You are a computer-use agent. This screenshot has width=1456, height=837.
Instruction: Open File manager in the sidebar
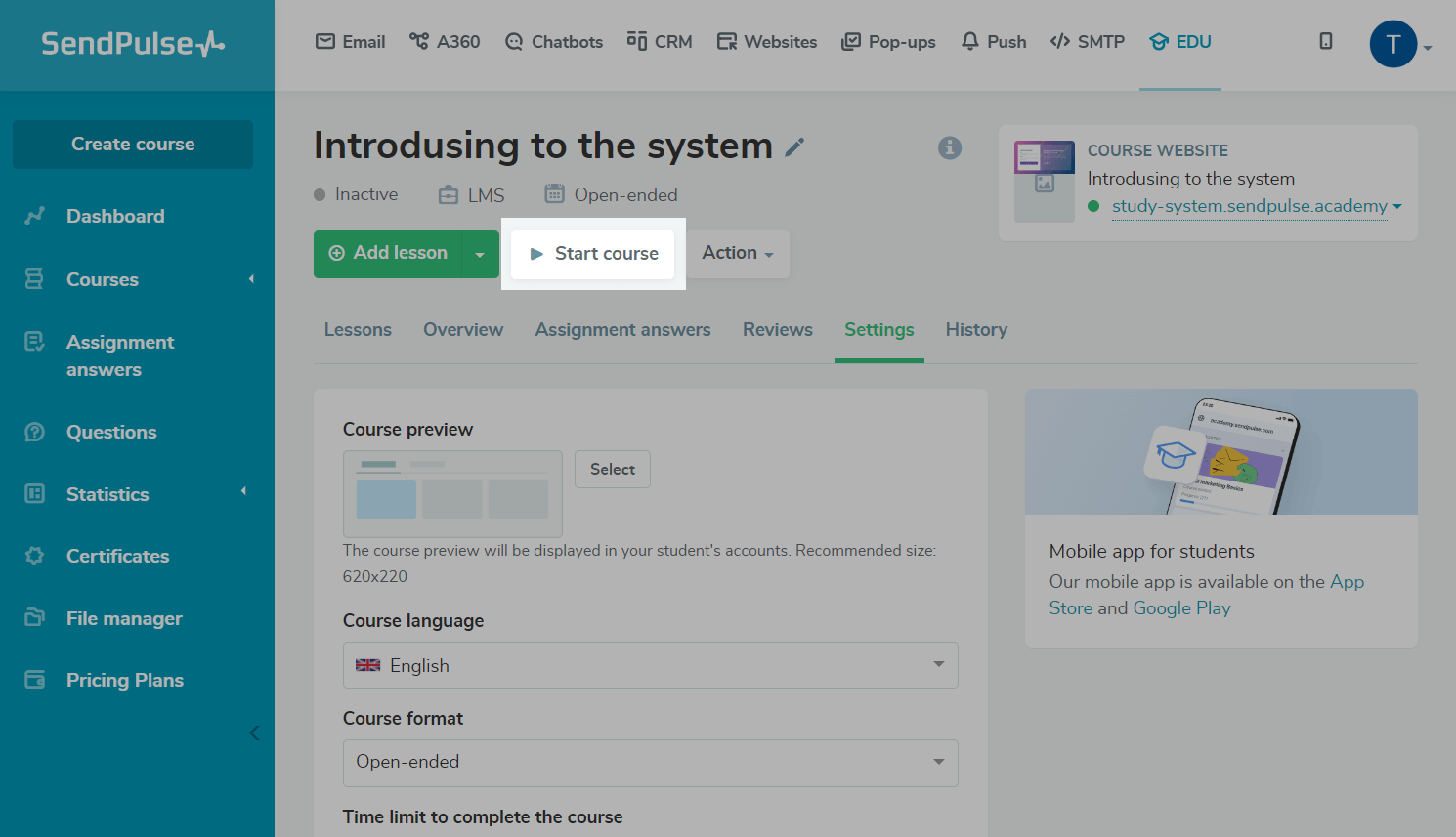pyautogui.click(x=124, y=618)
